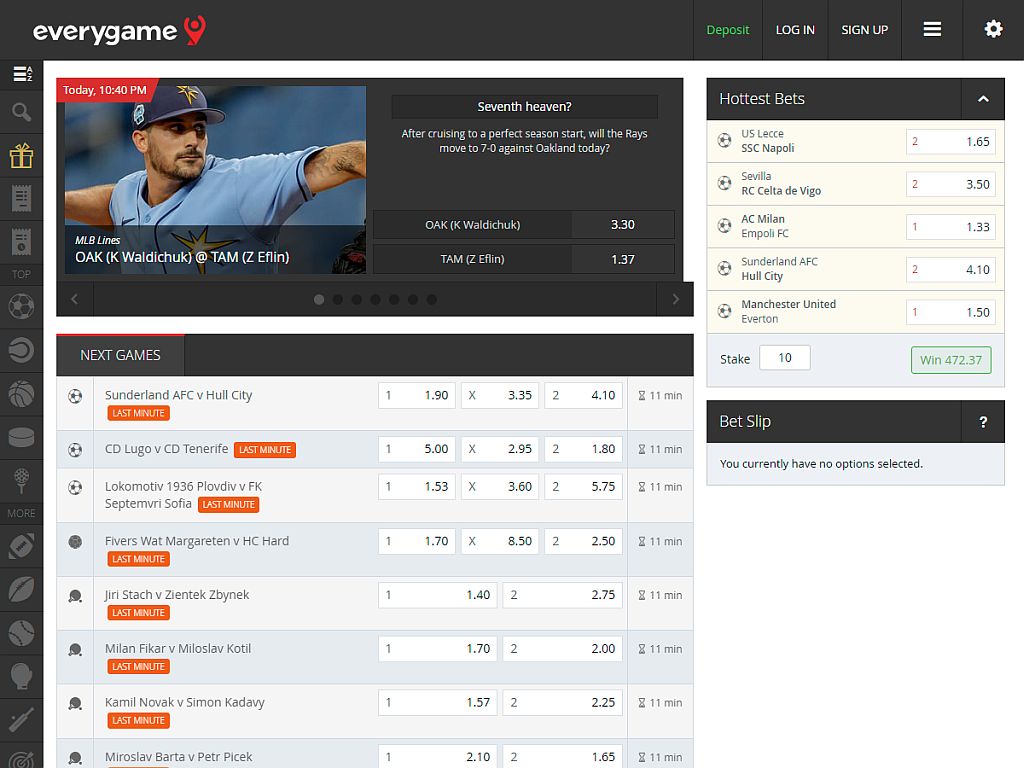Select the basketball icon in sidebar
This screenshot has height=768, width=1024.
(x=21, y=394)
